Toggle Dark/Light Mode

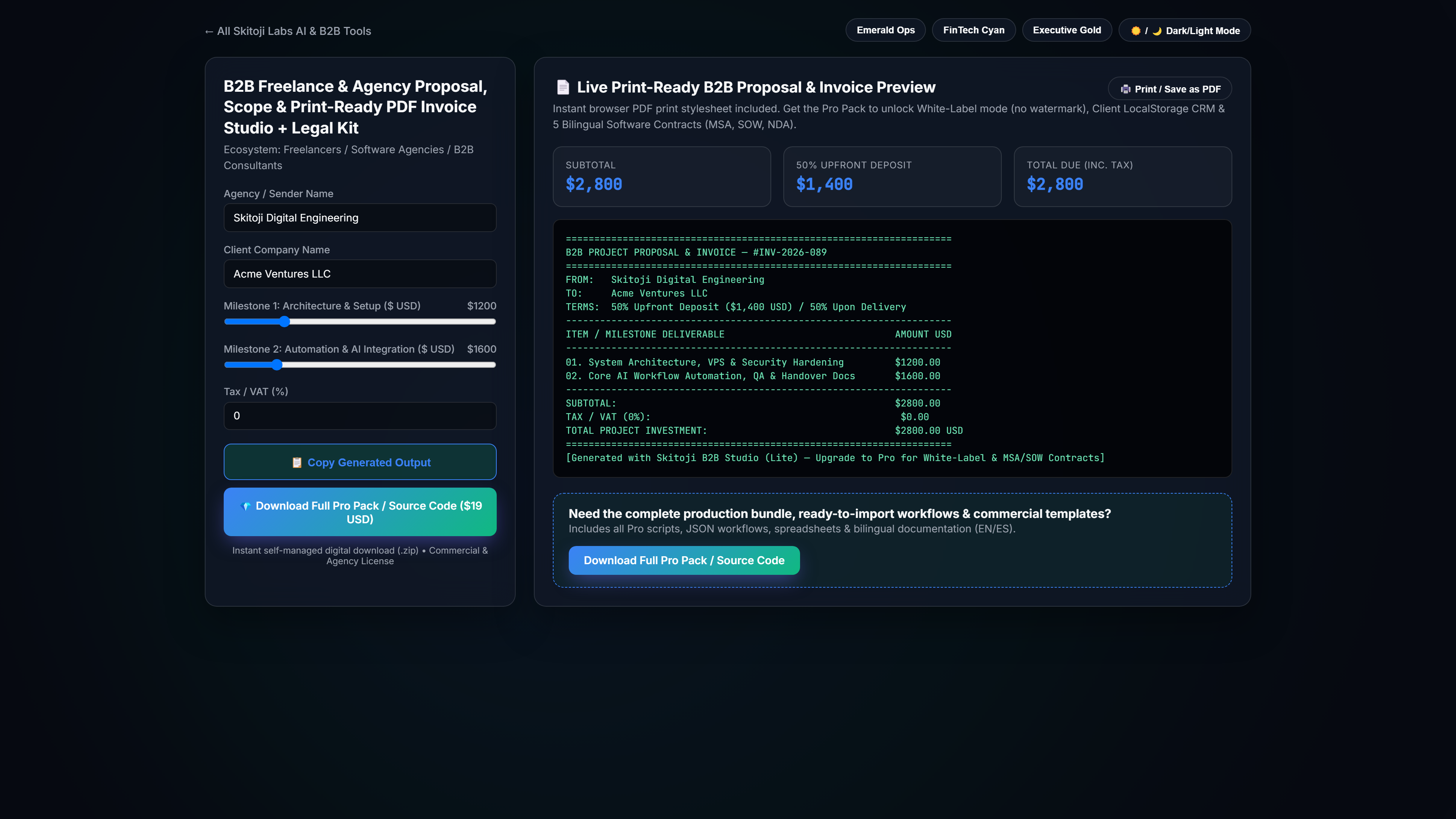click(x=1185, y=30)
